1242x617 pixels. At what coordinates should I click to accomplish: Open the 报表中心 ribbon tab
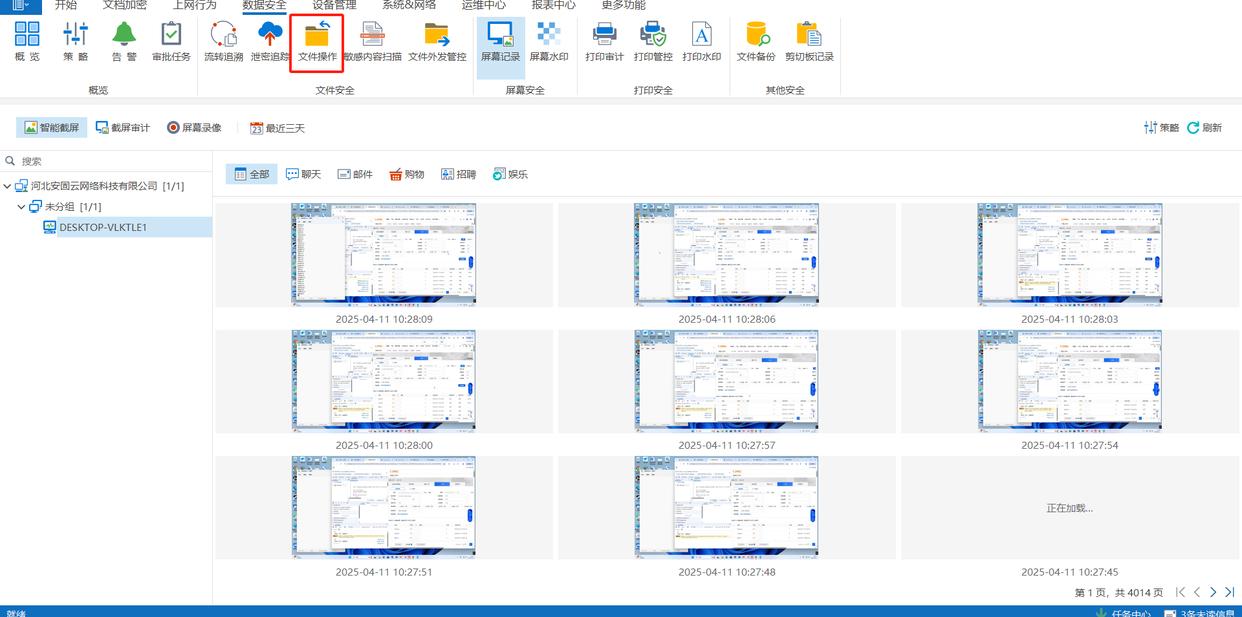[553, 5]
